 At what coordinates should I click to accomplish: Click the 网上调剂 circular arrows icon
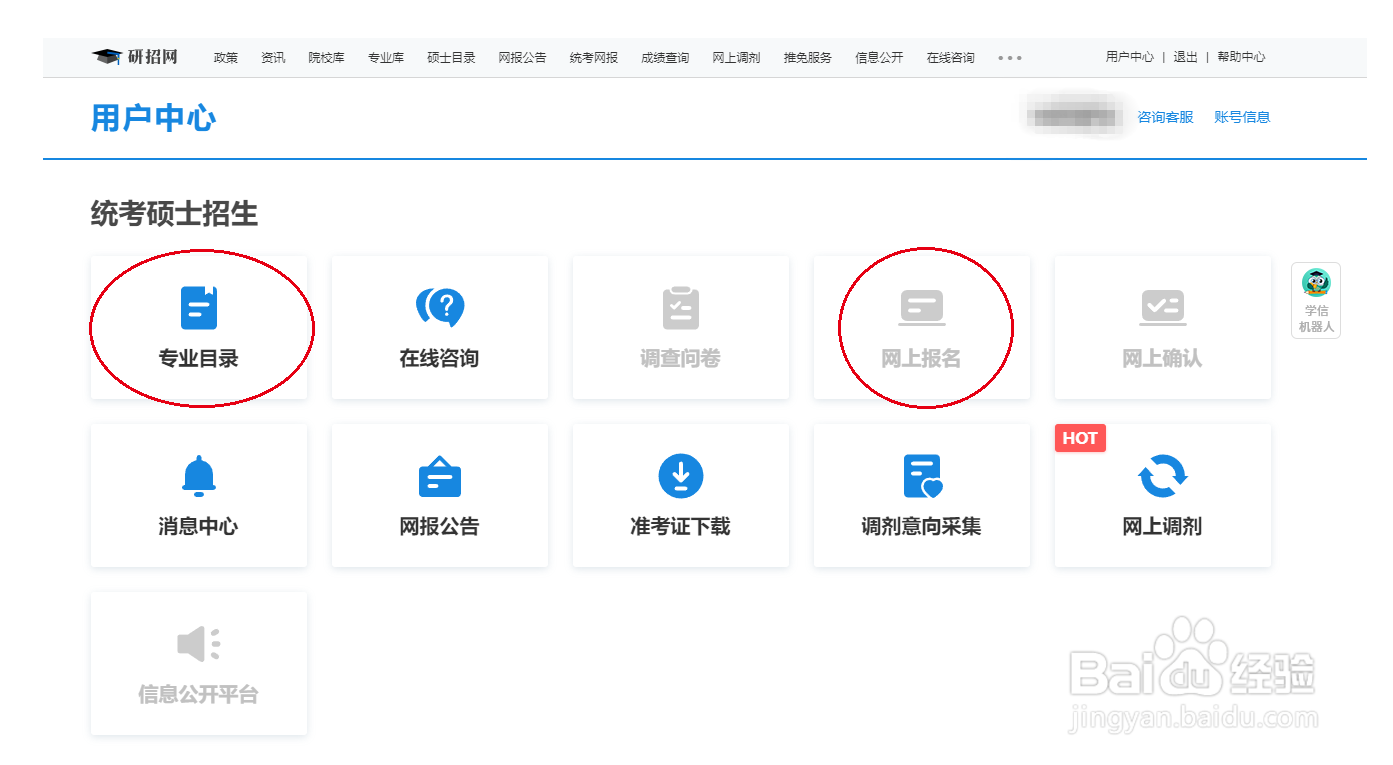click(x=1162, y=476)
